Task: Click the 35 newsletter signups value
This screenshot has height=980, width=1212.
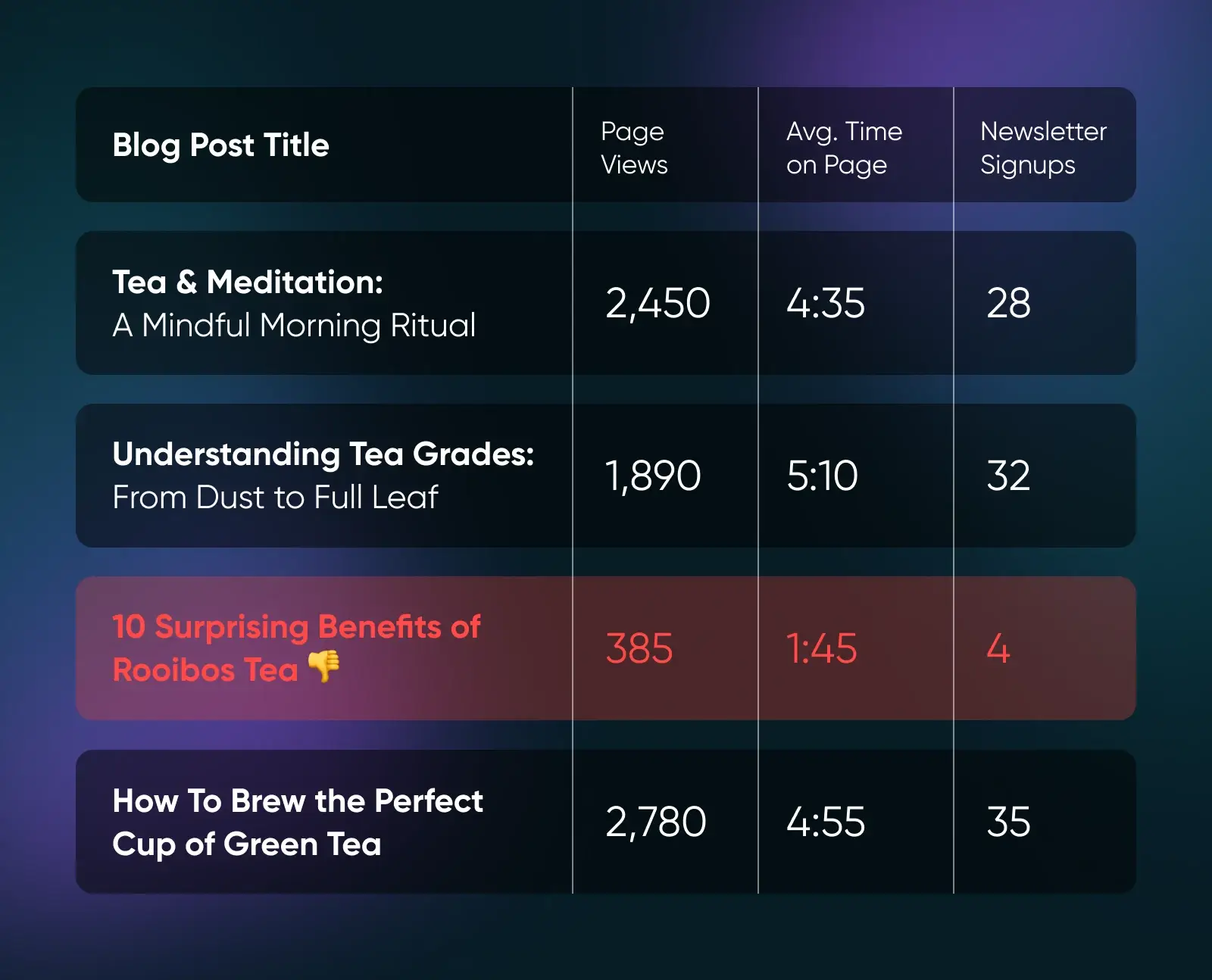Action: (x=1008, y=822)
